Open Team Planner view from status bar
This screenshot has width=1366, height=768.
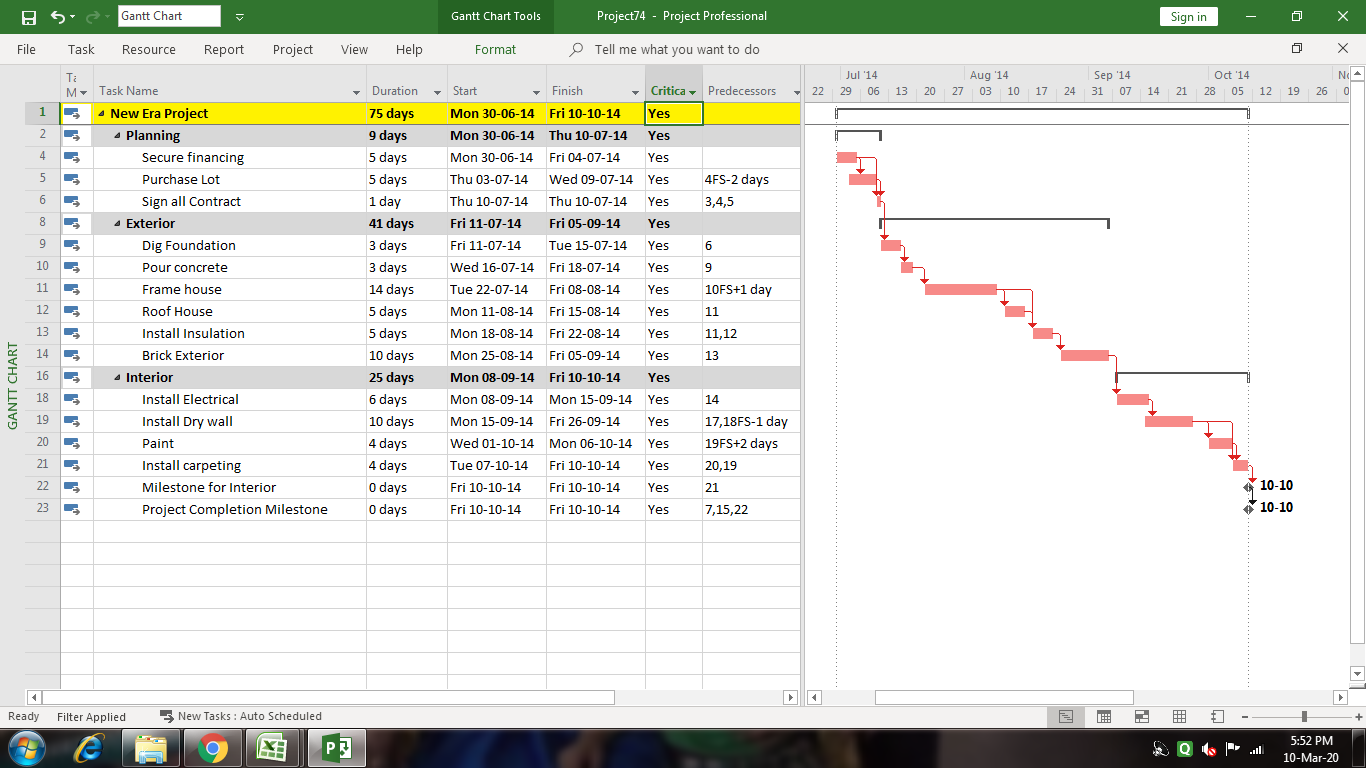point(1142,716)
